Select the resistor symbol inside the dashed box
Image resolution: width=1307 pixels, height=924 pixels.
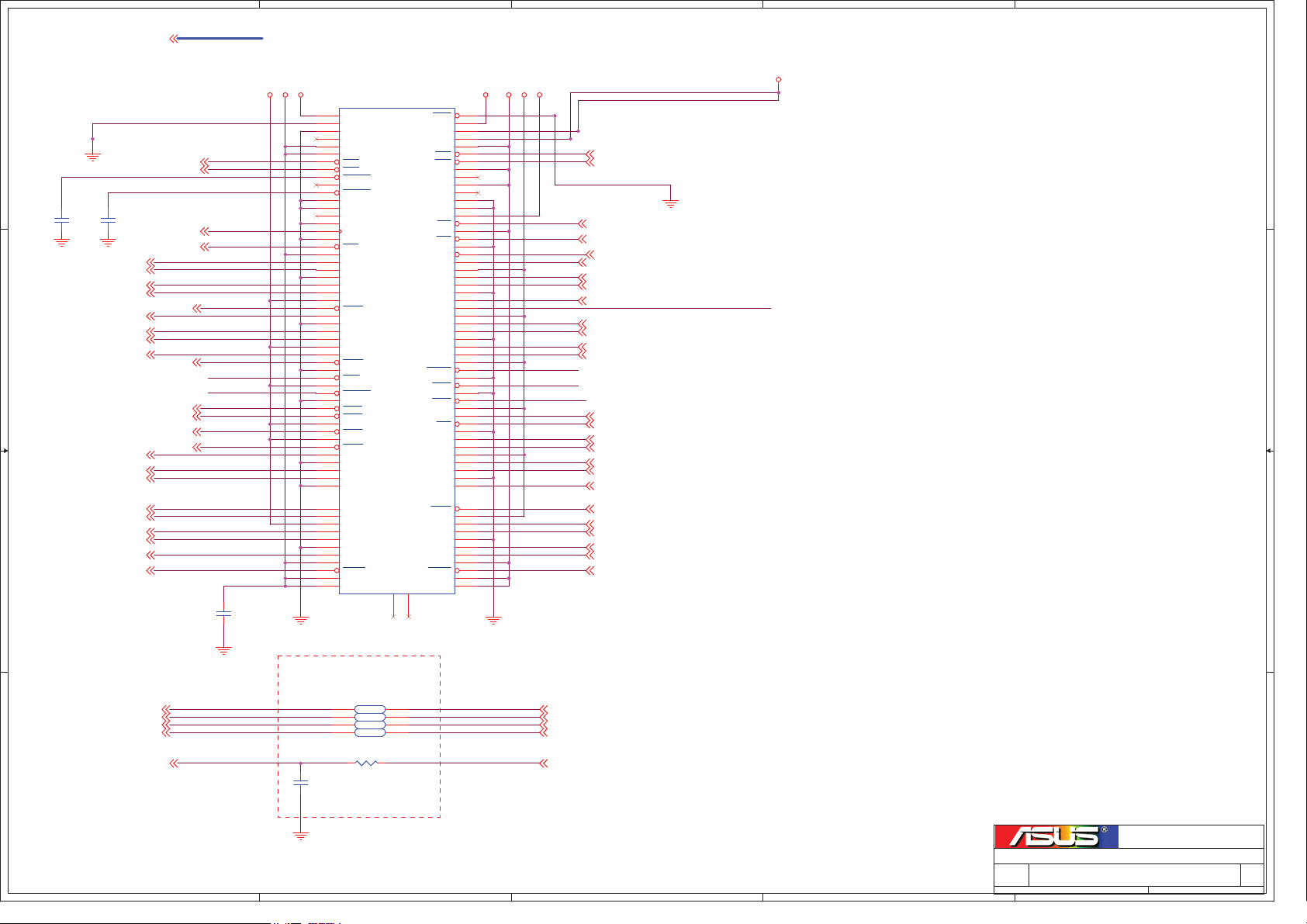coord(366,763)
